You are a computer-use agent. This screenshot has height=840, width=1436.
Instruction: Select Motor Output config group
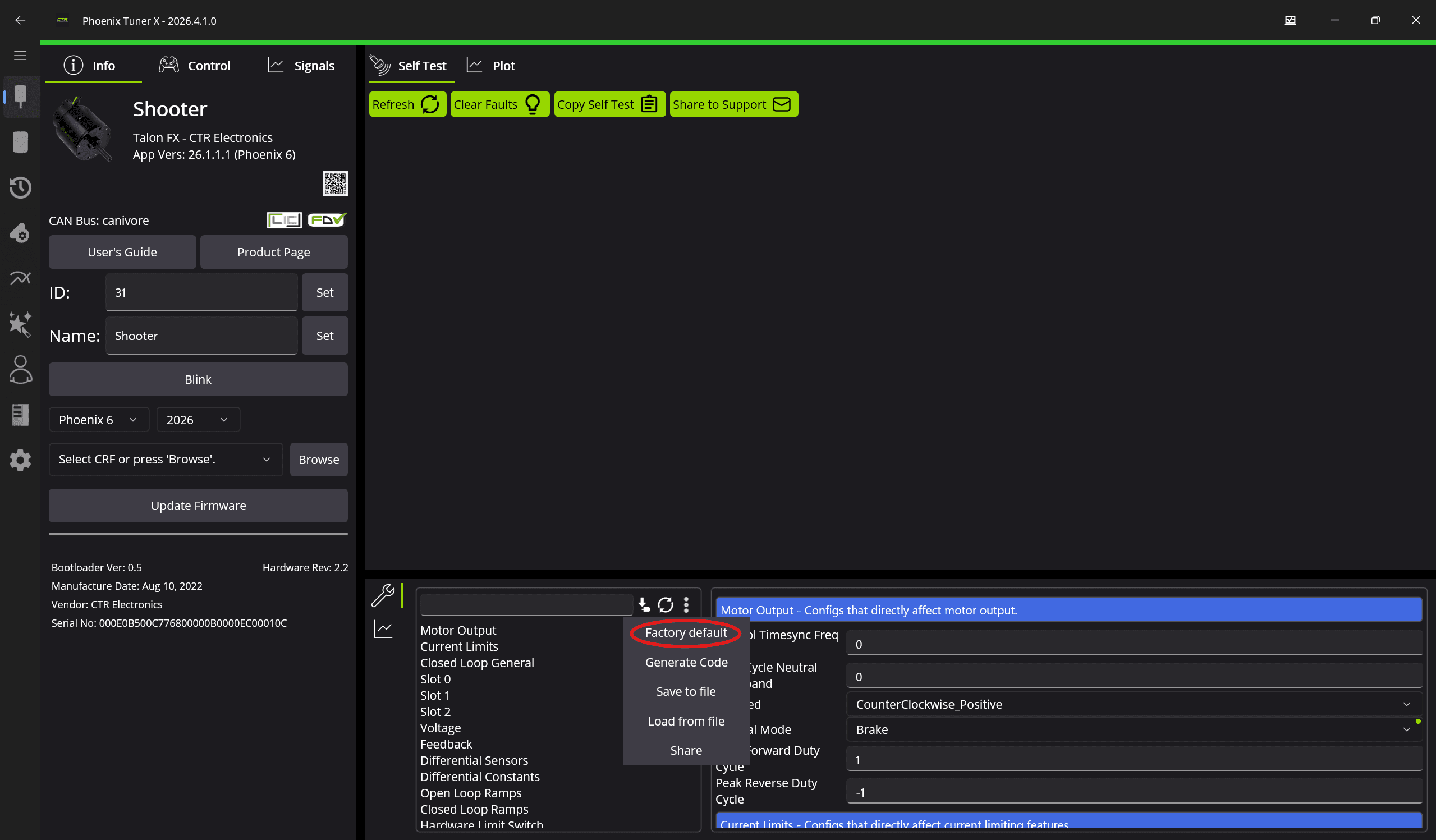pyautogui.click(x=458, y=630)
